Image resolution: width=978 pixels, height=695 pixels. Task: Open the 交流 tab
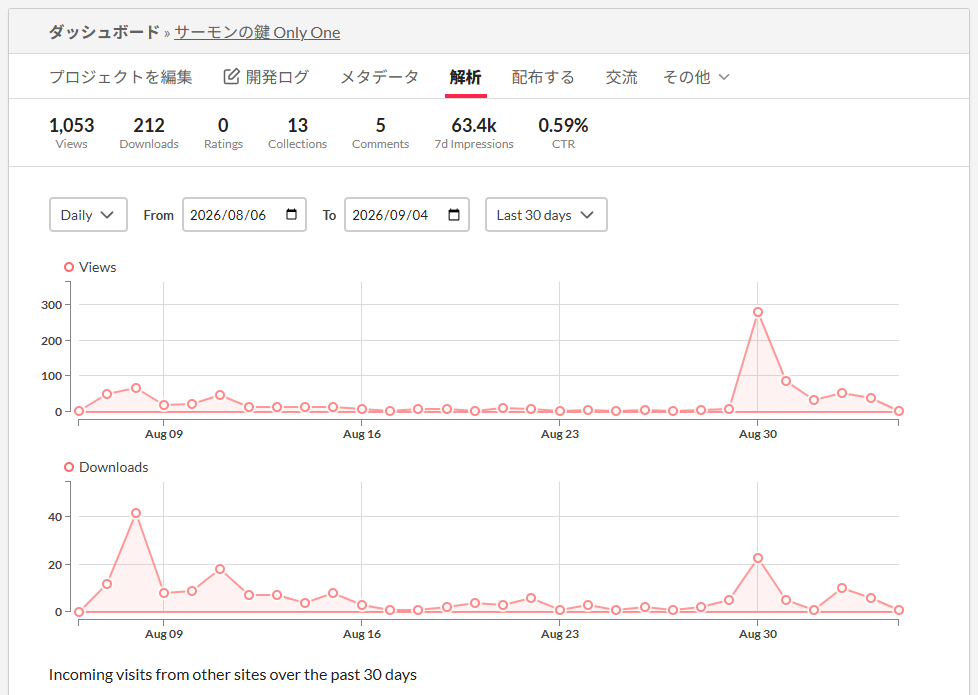pos(621,77)
